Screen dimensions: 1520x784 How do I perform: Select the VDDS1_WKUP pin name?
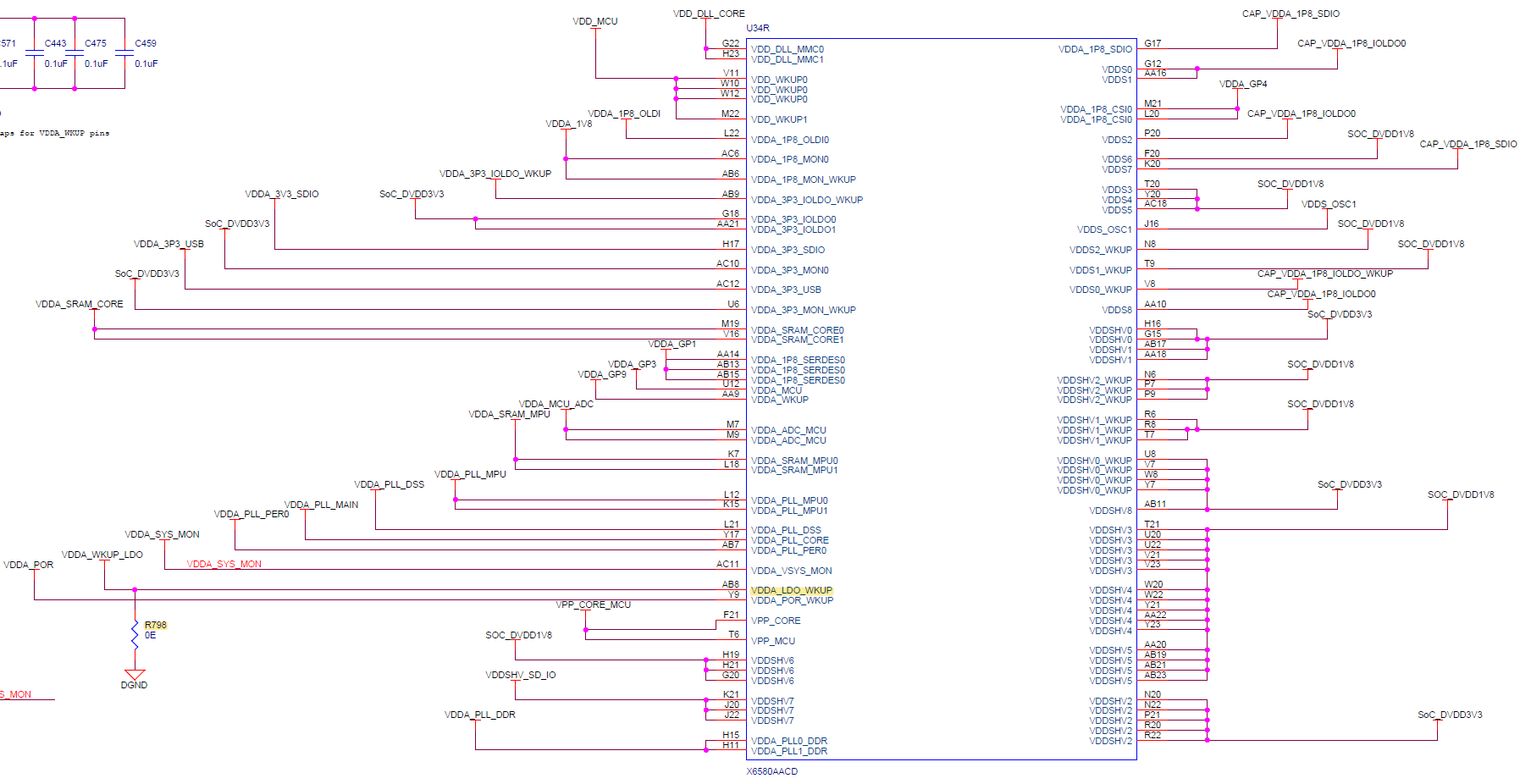tap(1101, 270)
